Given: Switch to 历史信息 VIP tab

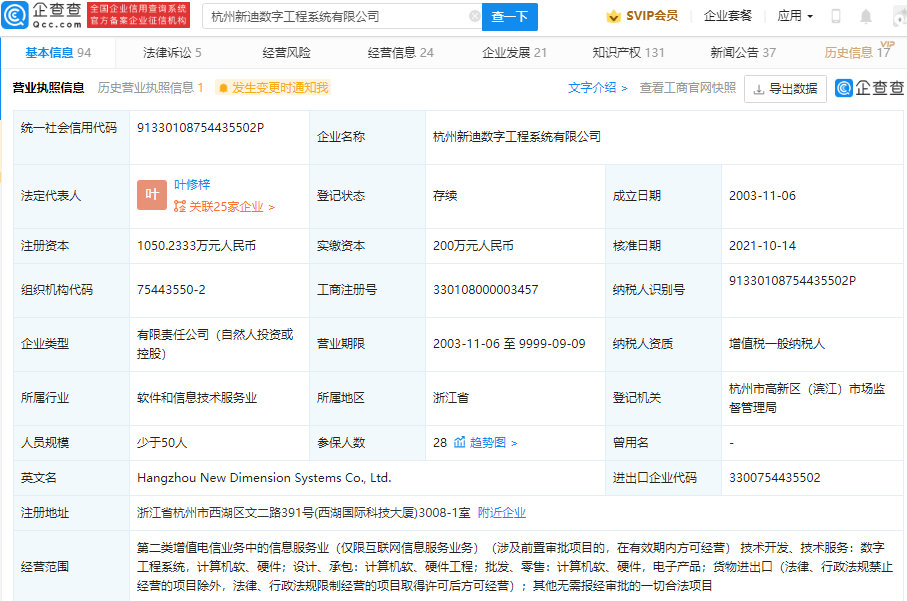Looking at the screenshot, I should pyautogui.click(x=858, y=51).
